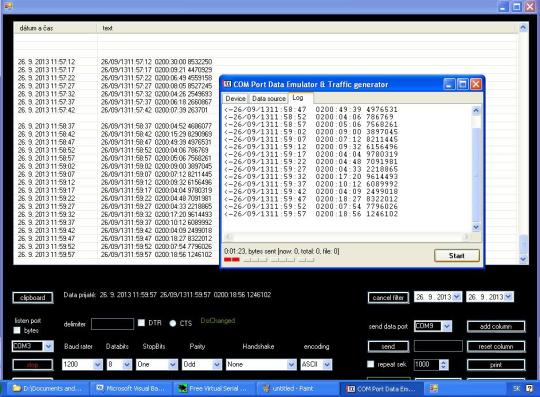Viewport: 540px width, 397px height.
Task: Click the emulator progress bar indicator
Action: [269, 260]
